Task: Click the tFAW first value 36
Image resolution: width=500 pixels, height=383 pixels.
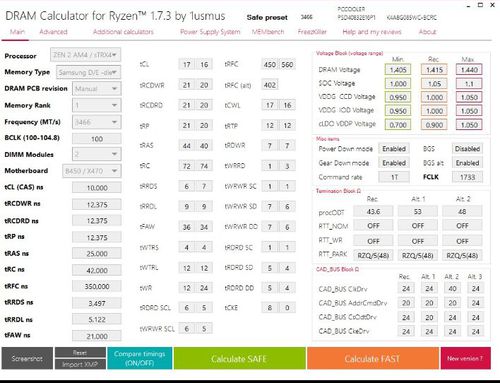Action: pos(187,227)
